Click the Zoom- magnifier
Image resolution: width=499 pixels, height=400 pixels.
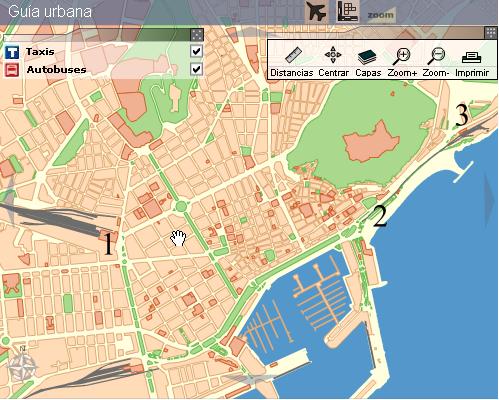[x=436, y=62]
